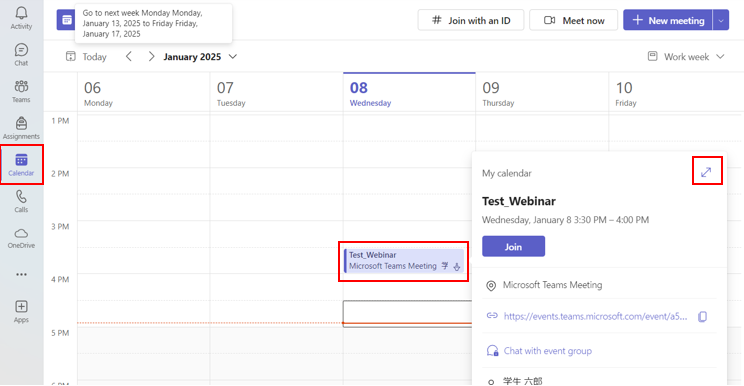Select Tuesday 07 column header
This screenshot has width=744, height=386.
coord(276,92)
